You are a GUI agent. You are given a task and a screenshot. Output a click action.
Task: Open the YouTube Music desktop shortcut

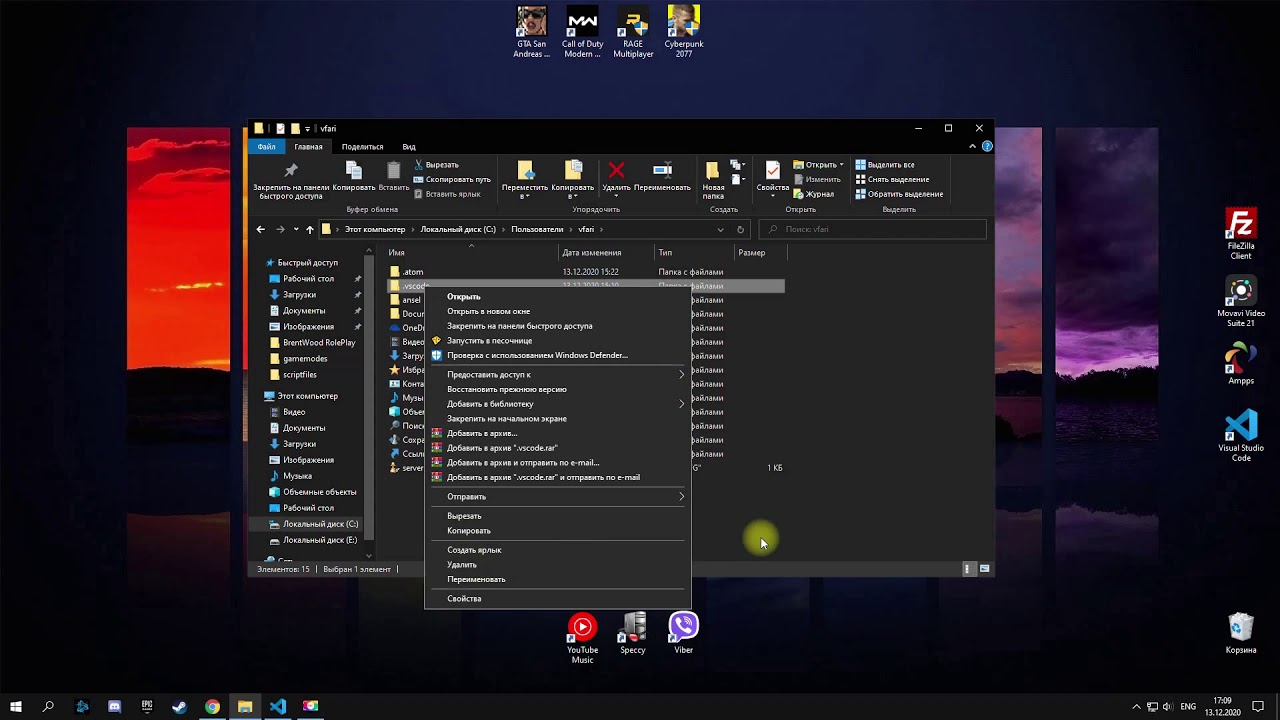(582, 638)
